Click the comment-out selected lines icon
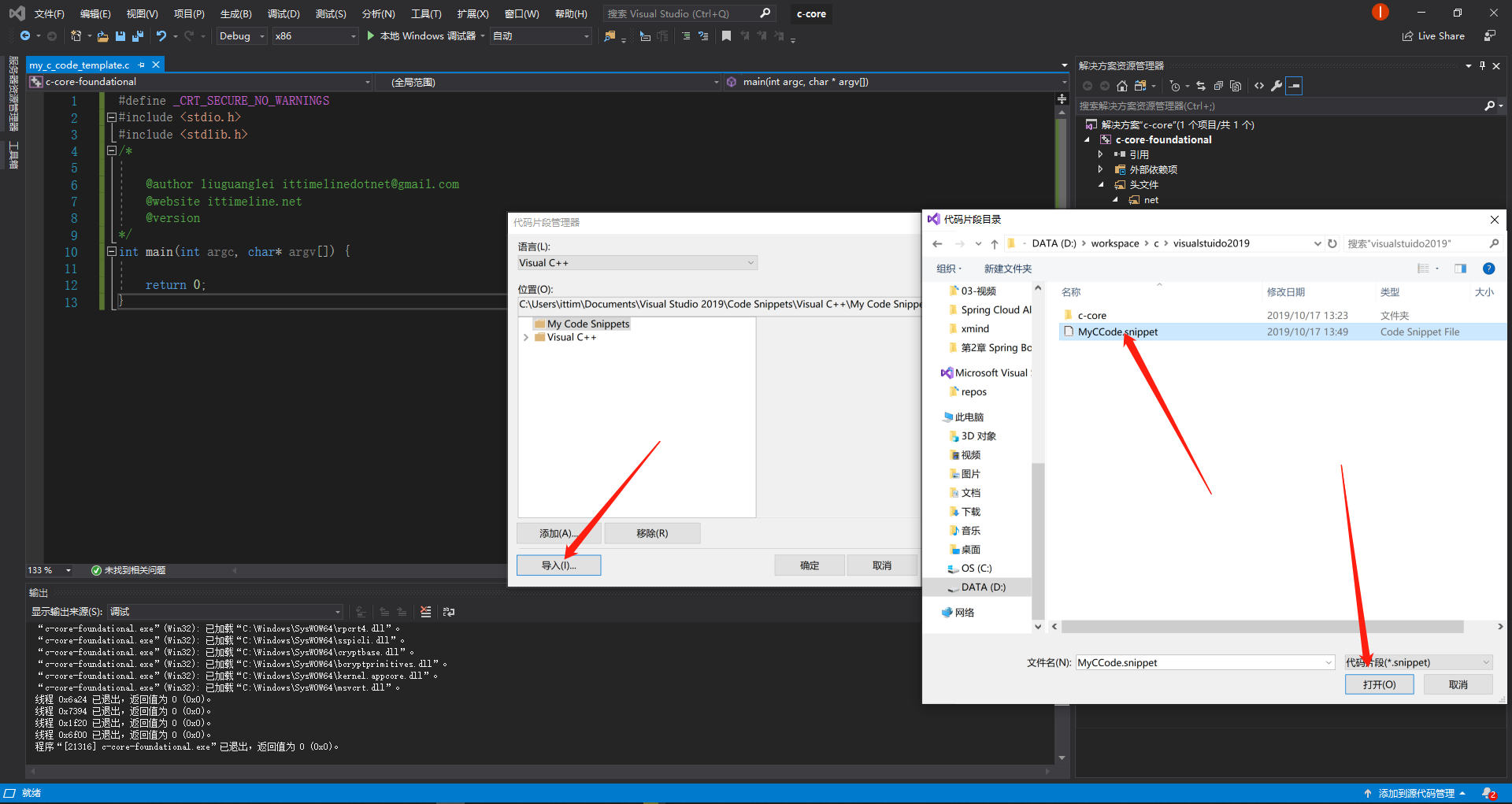This screenshot has height=804, width=1512. pos(686,36)
